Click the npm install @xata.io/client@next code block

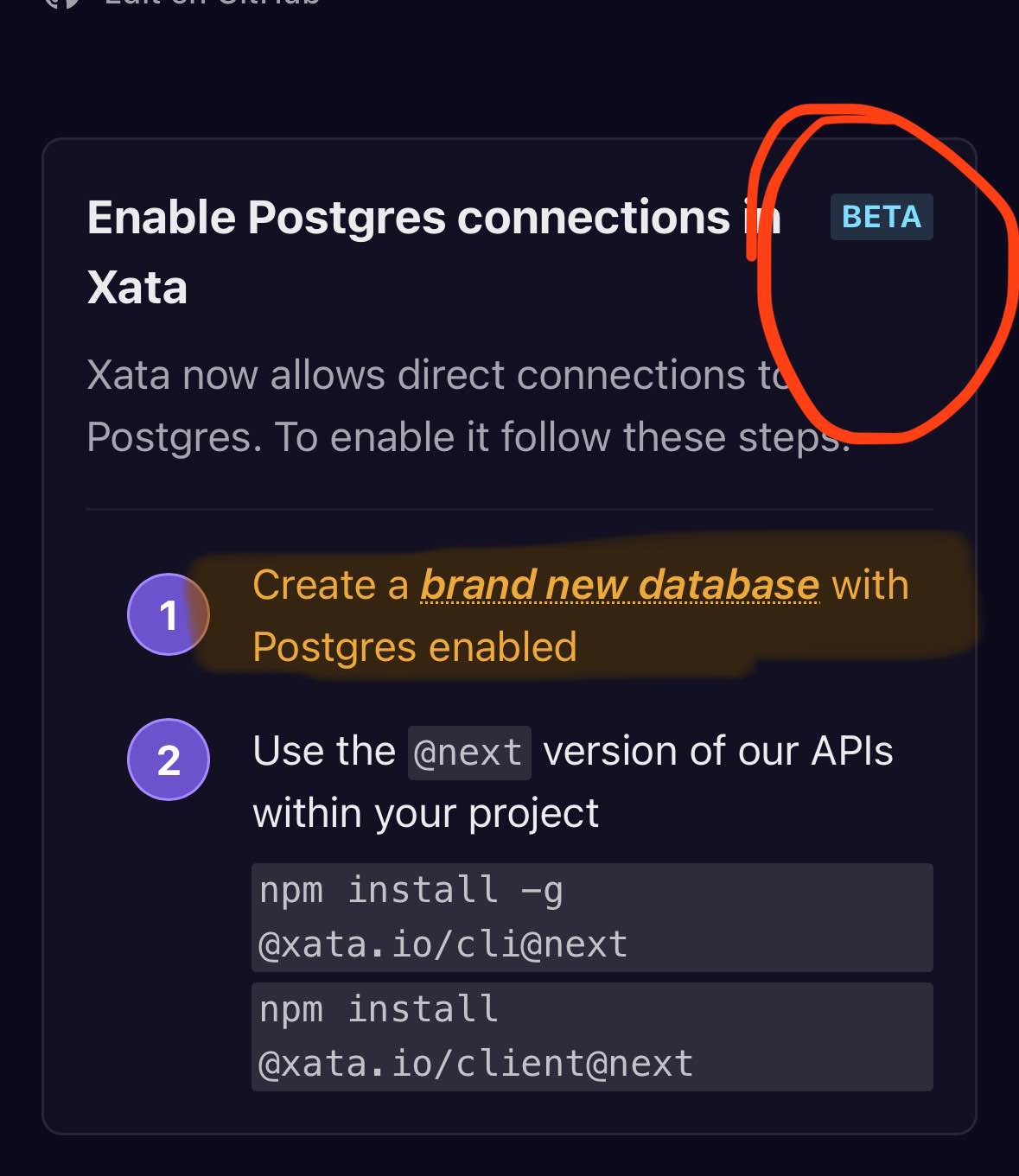click(591, 1036)
